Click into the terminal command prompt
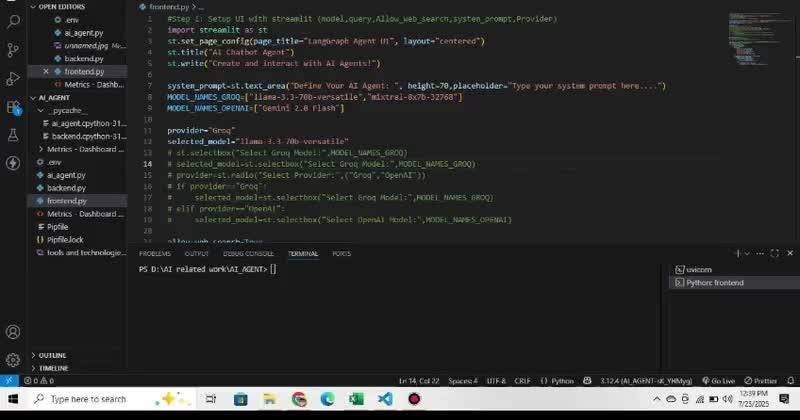This screenshot has height=420, width=800. pyautogui.click(x=273, y=269)
